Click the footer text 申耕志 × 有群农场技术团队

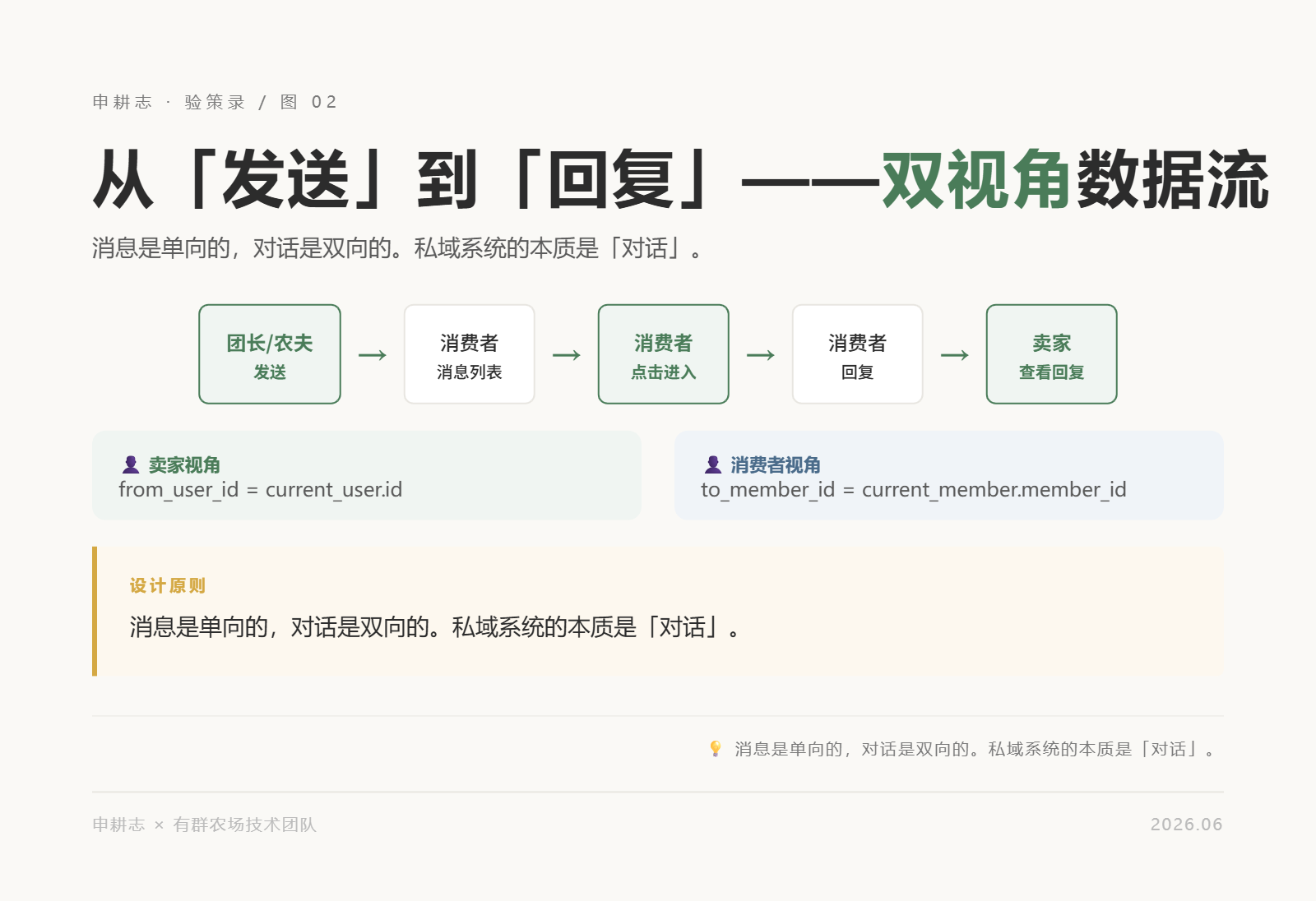(x=204, y=825)
